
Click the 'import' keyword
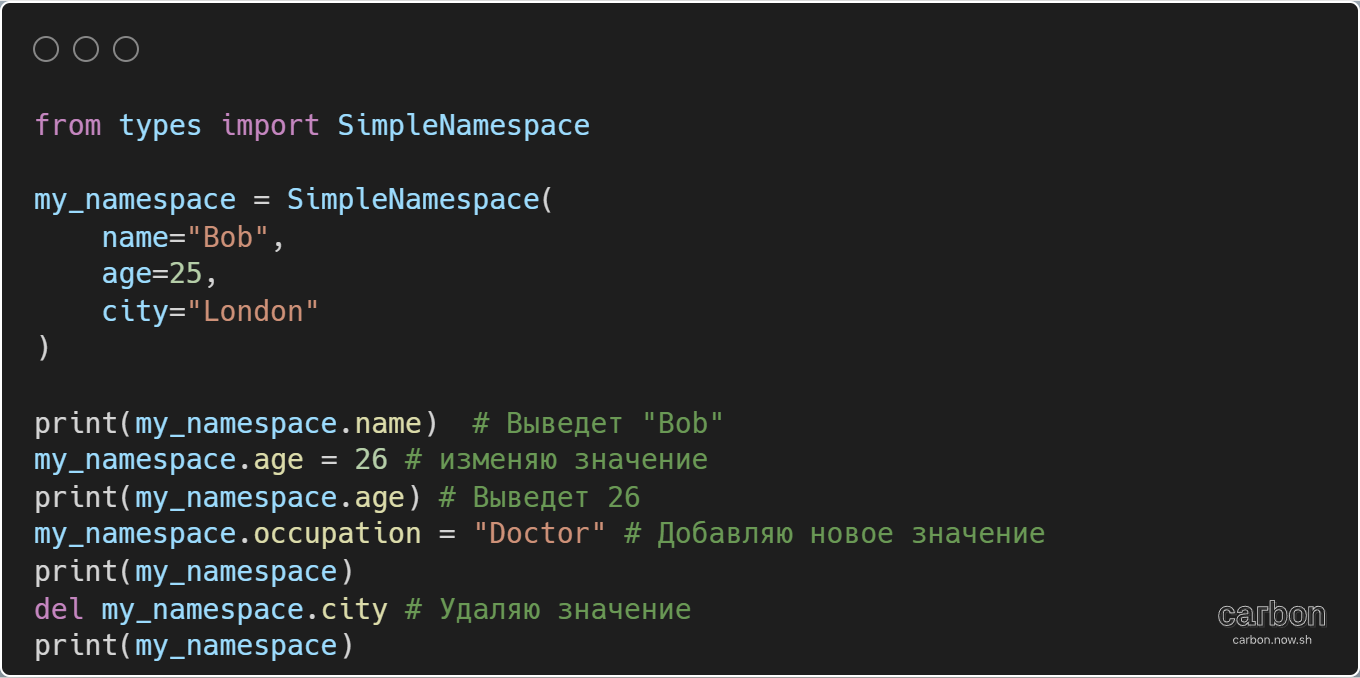coord(270,126)
